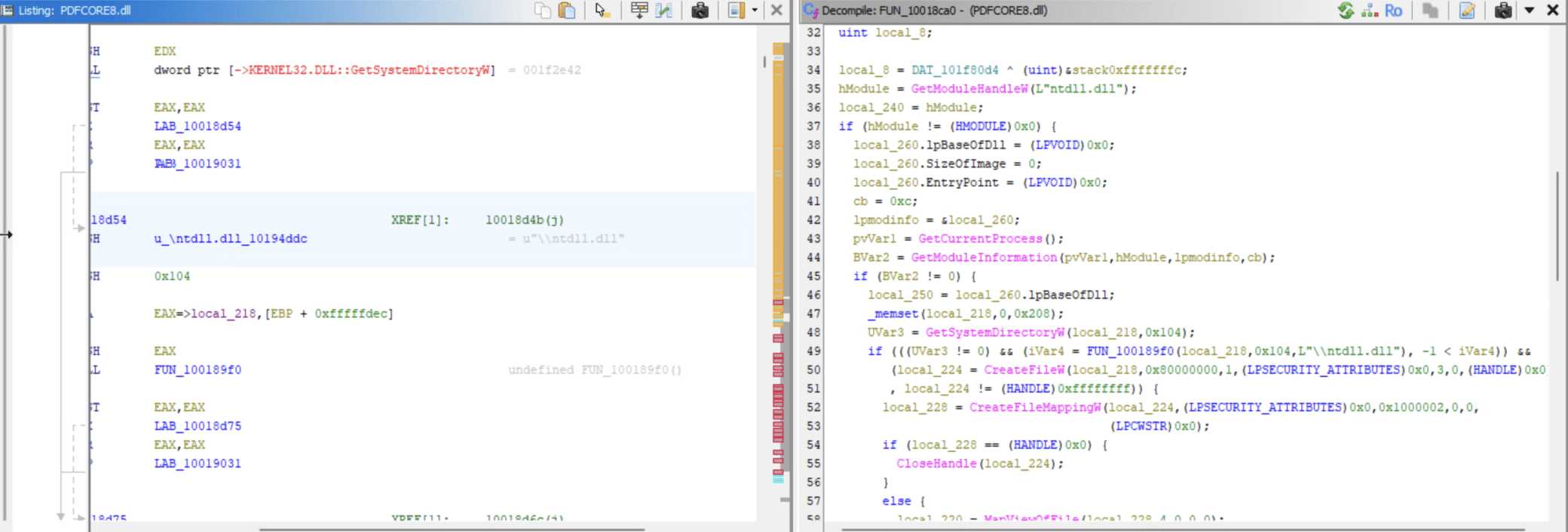Click GetSystemDirectoryW on decompiler line 48
The width and height of the screenshot is (1568, 532).
click(x=995, y=332)
